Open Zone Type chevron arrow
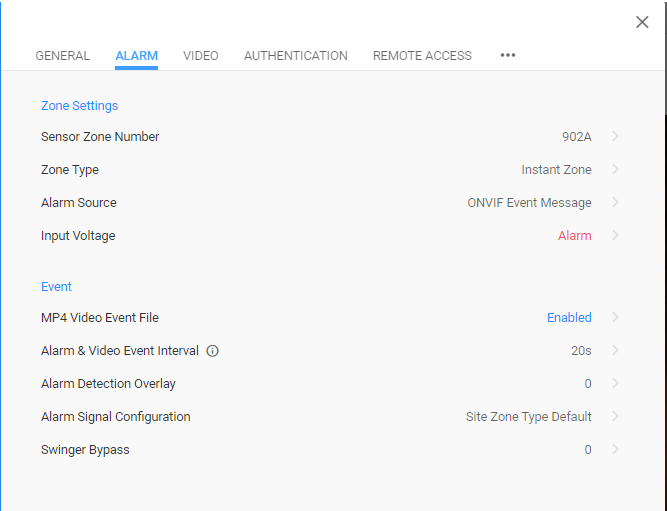Viewport: 667px width, 511px height. (x=615, y=169)
